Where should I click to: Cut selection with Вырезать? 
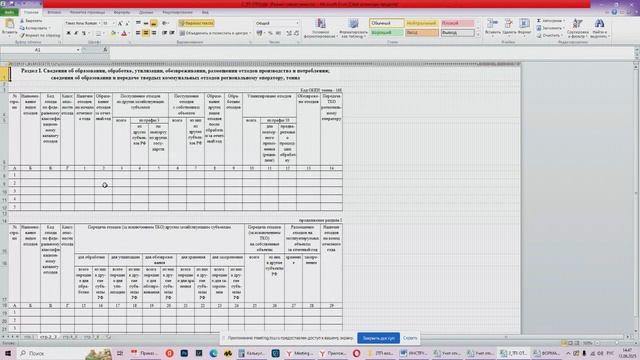pos(31,20)
